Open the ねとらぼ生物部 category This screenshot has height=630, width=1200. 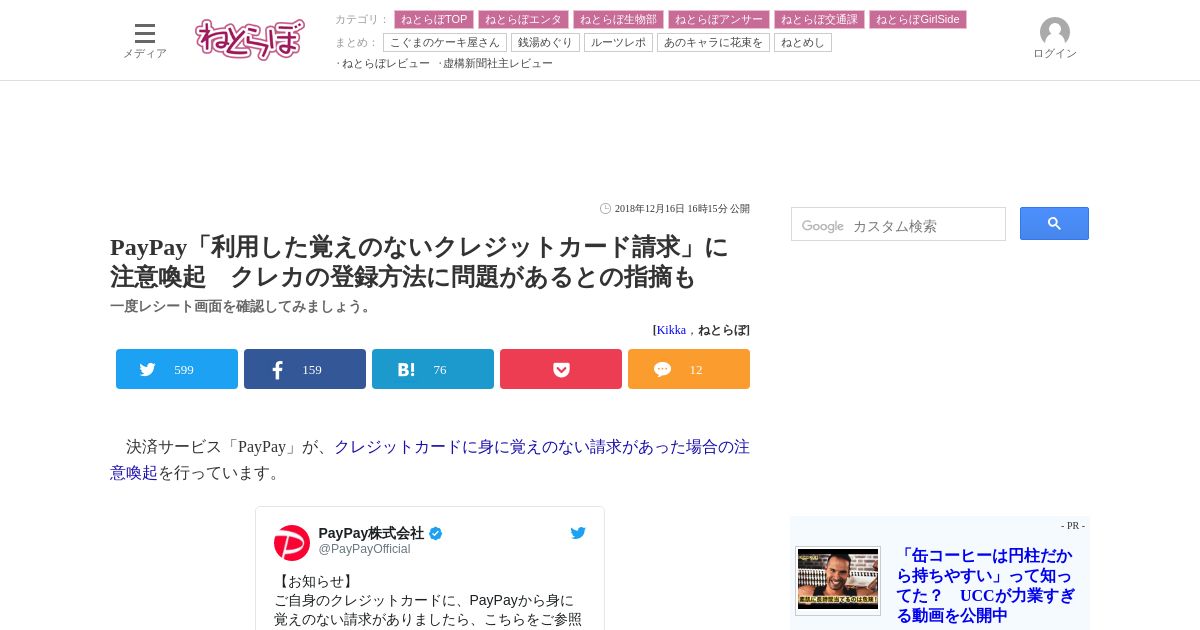click(618, 19)
